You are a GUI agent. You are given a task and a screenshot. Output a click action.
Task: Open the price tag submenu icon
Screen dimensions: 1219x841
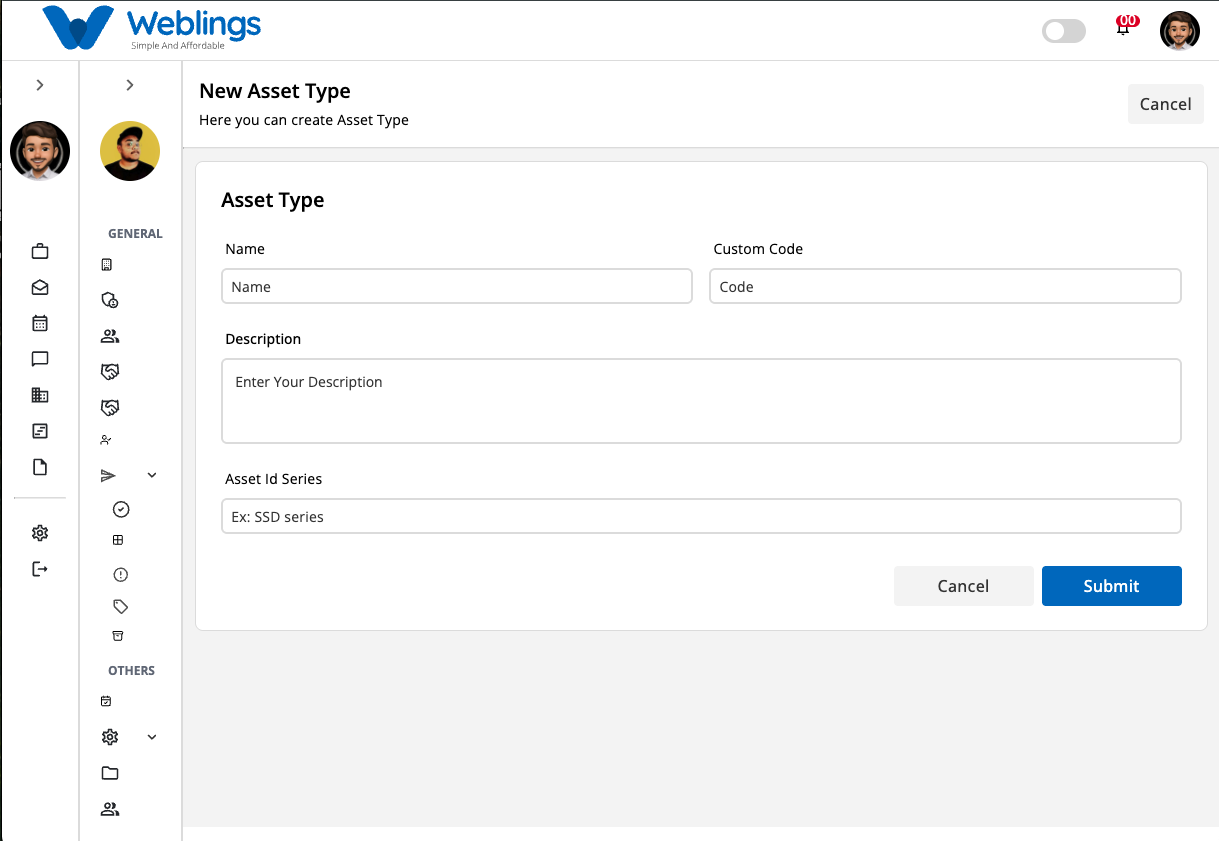coord(121,606)
